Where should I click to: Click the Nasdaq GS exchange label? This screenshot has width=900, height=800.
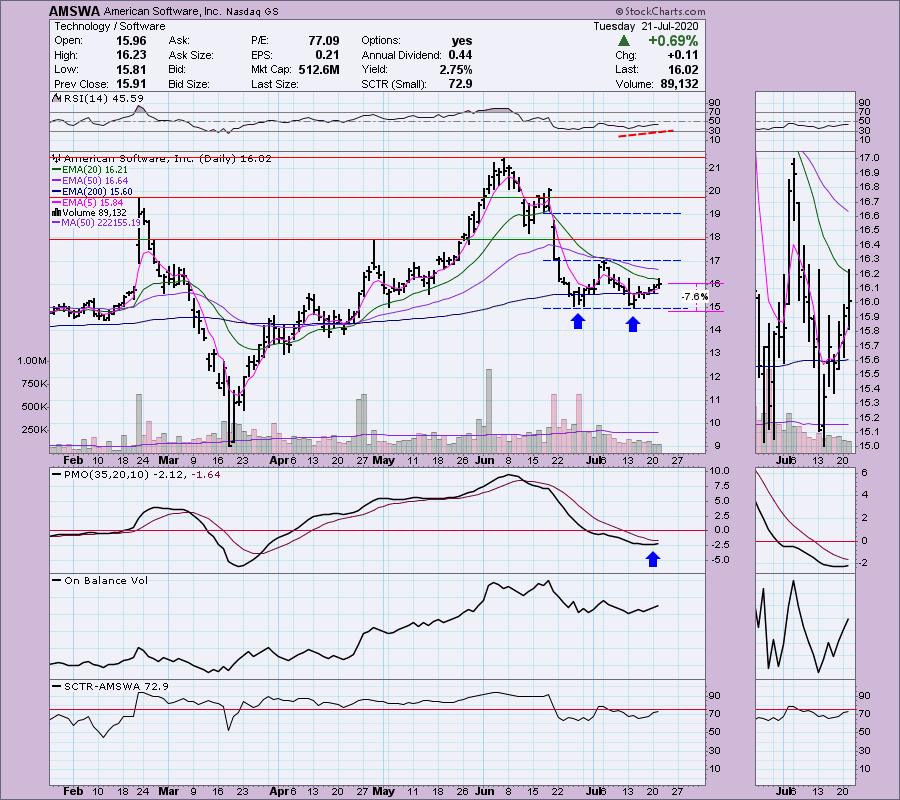tap(252, 11)
